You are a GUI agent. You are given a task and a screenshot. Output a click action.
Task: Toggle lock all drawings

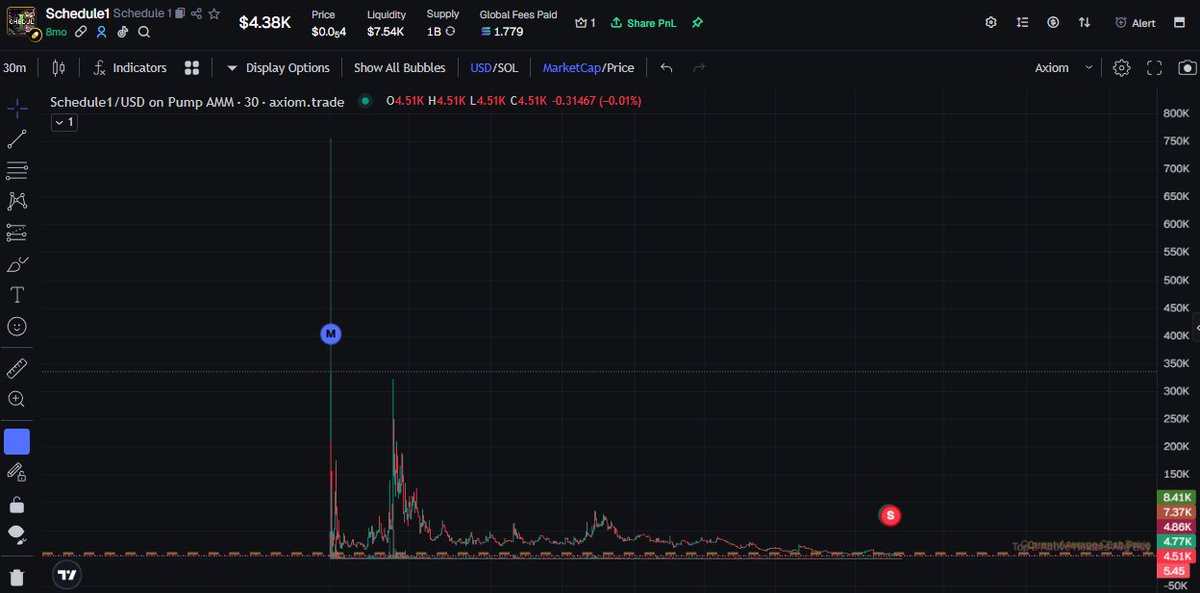pos(17,503)
